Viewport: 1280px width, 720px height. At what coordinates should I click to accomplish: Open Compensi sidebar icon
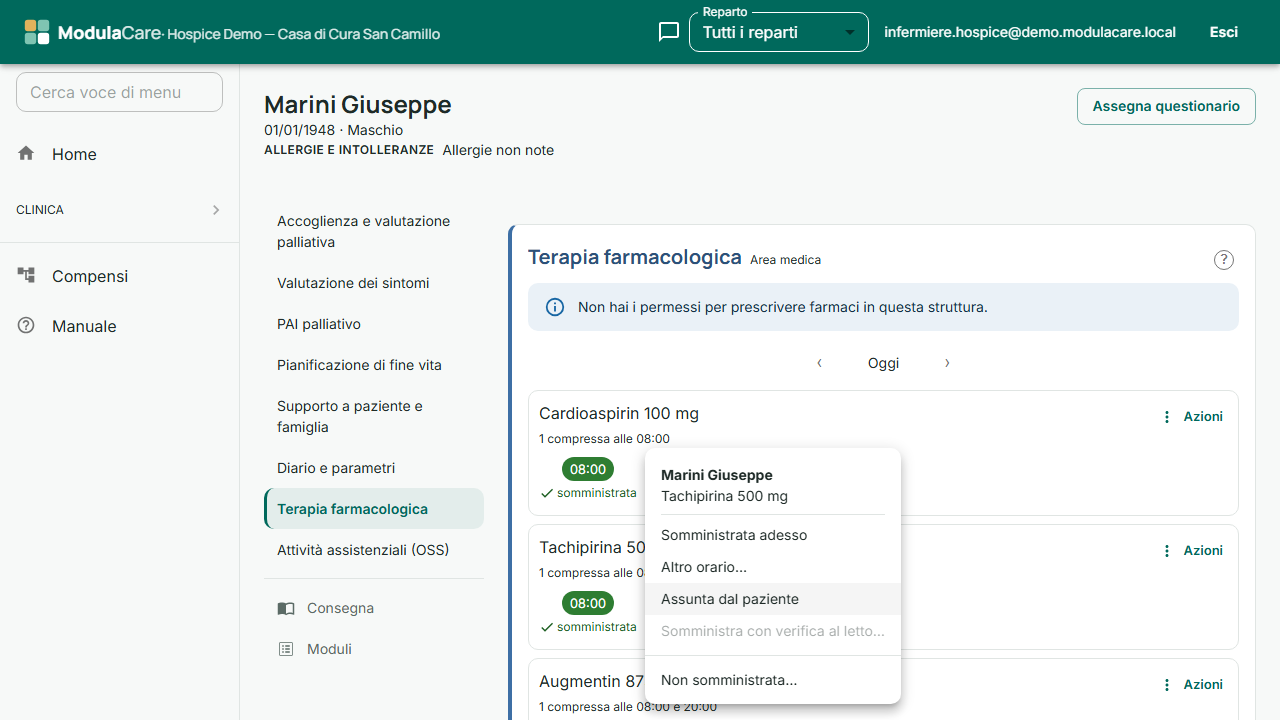[x=26, y=275]
